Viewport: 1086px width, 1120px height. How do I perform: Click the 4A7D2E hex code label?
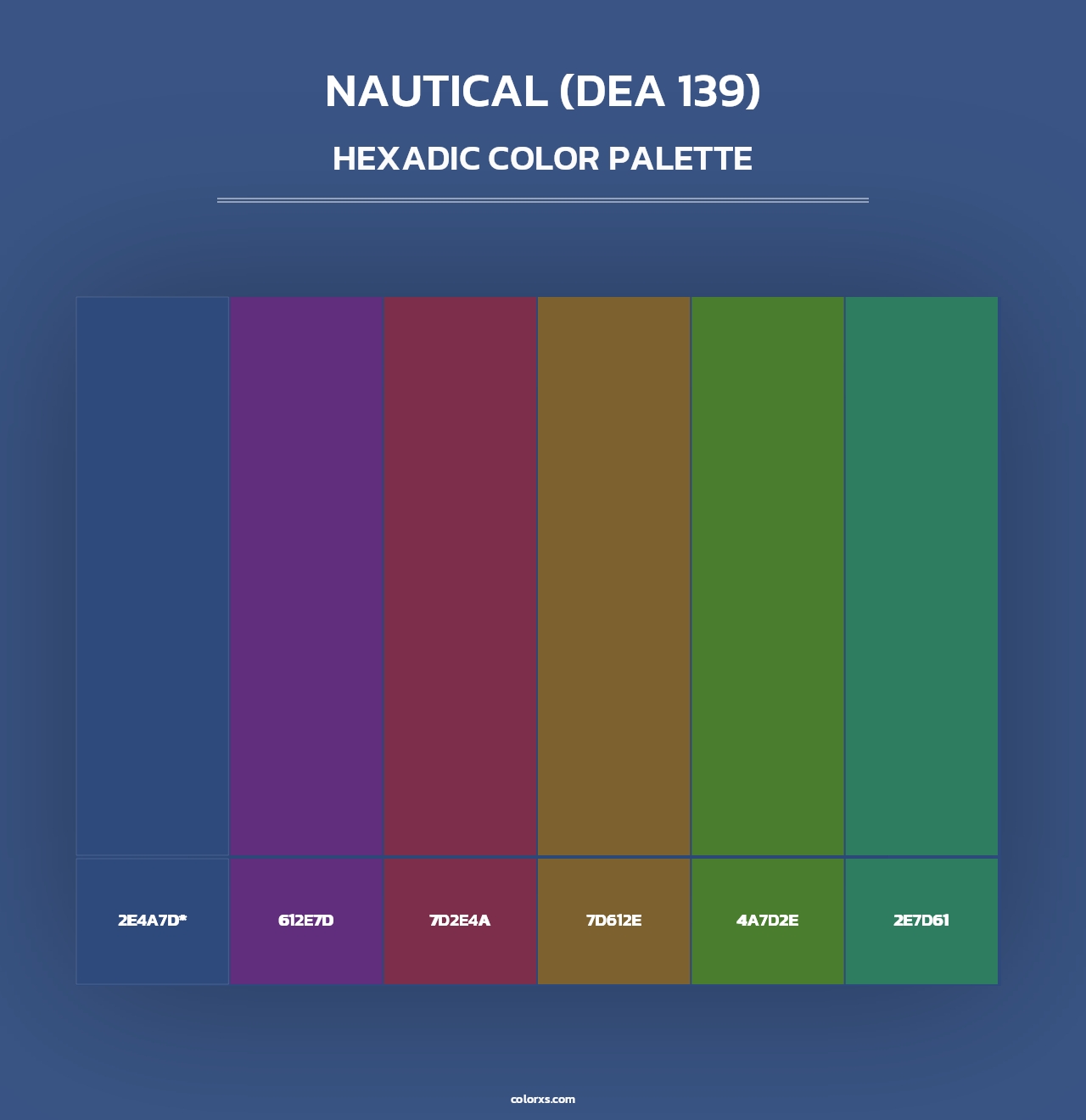tap(768, 918)
